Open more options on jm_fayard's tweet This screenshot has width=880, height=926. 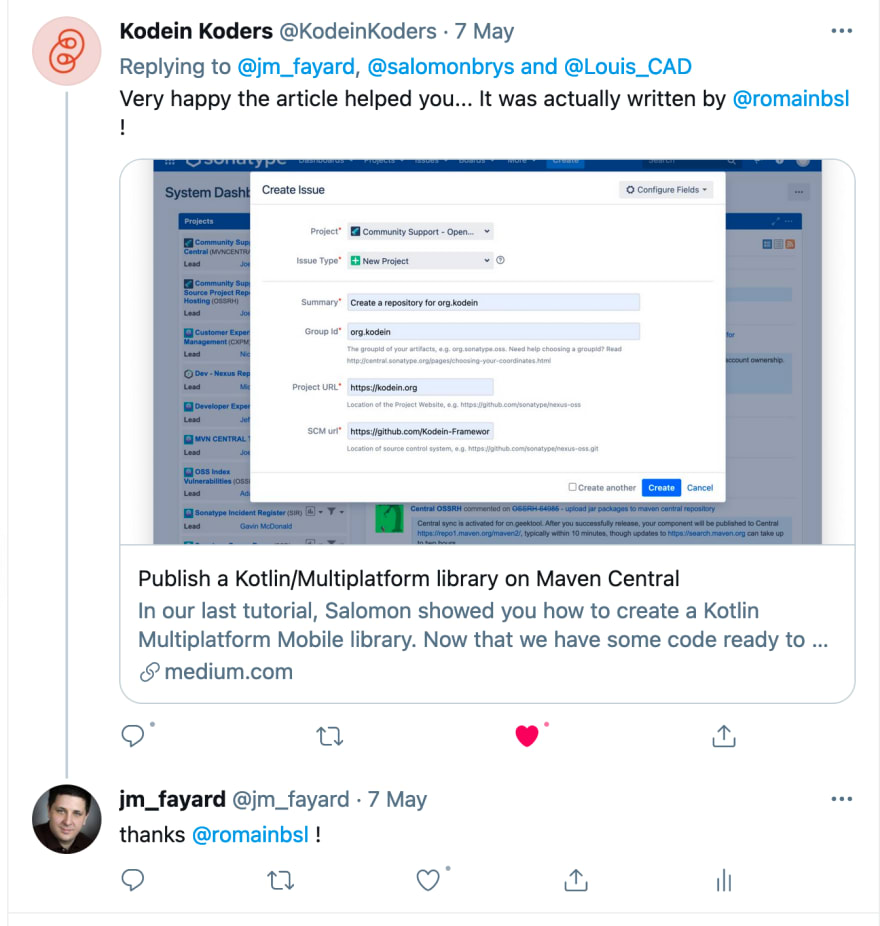click(x=842, y=799)
